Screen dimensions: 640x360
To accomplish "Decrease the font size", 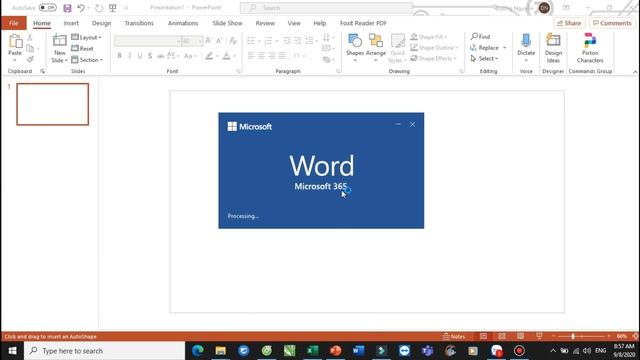I will click(219, 40).
